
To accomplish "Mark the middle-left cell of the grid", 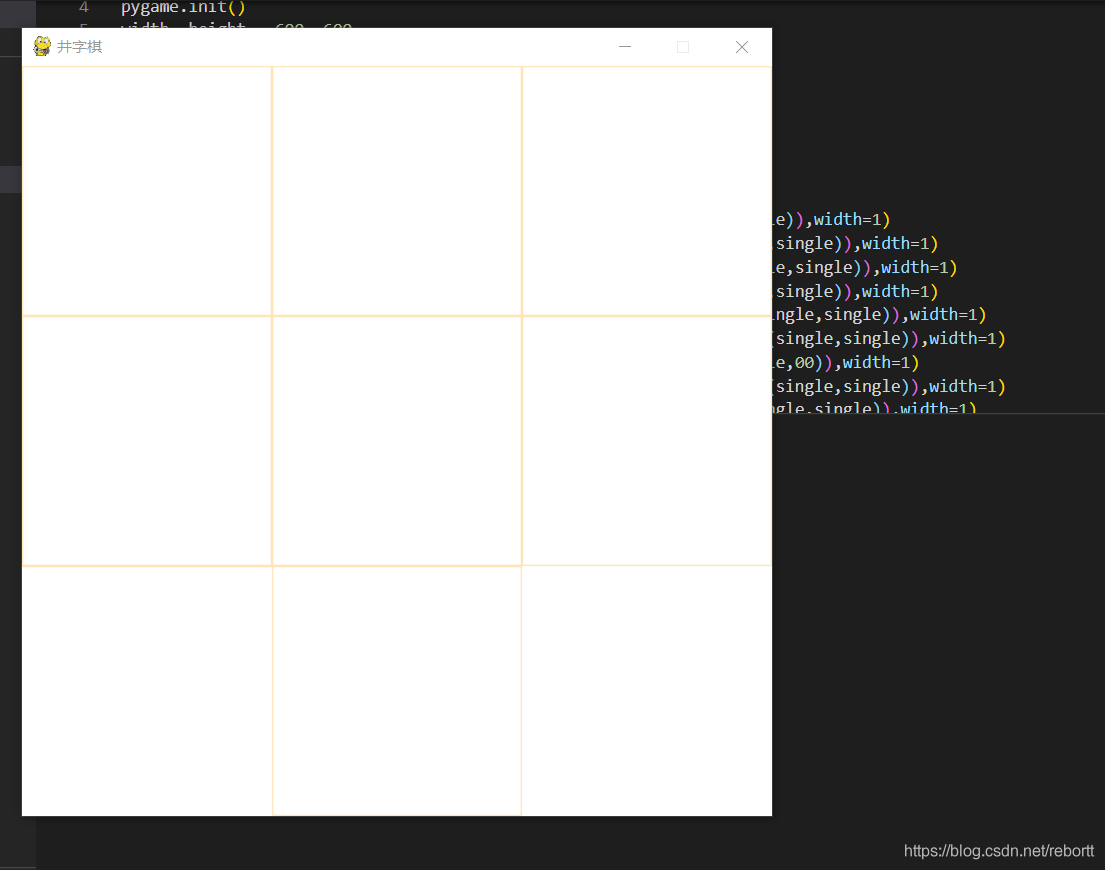I will point(147,441).
